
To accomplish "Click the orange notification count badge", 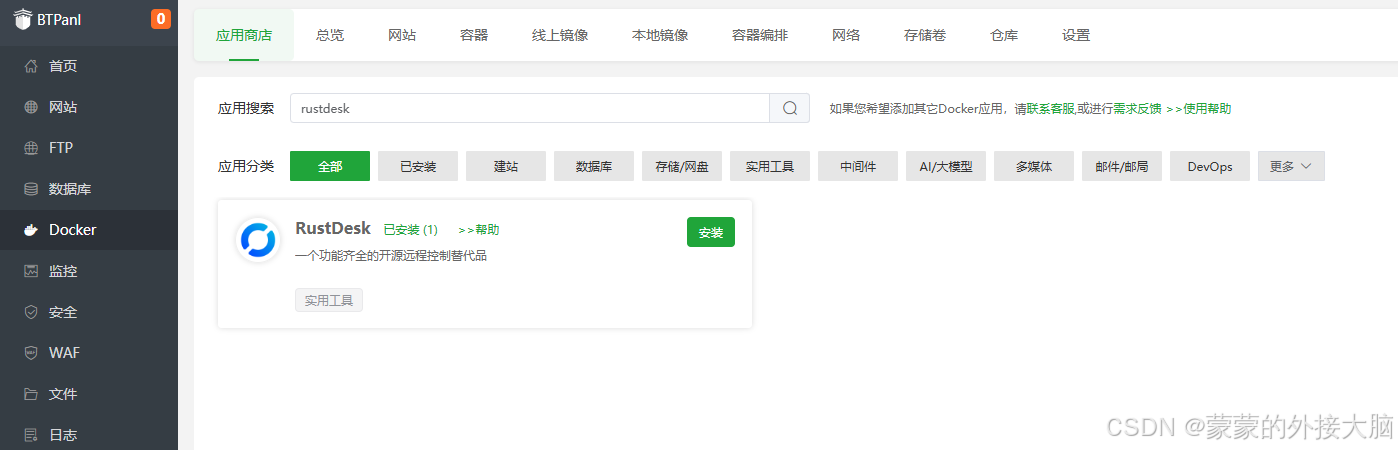I will (160, 18).
